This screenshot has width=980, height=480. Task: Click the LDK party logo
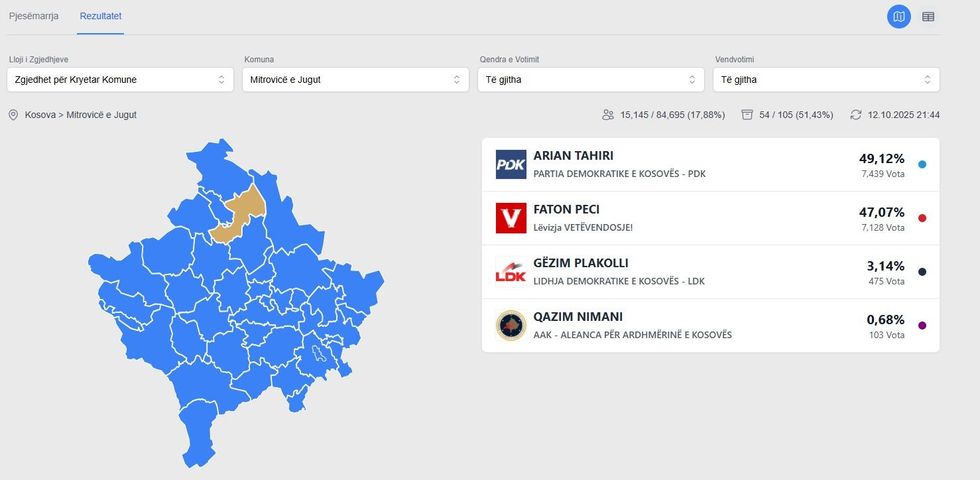pos(511,272)
